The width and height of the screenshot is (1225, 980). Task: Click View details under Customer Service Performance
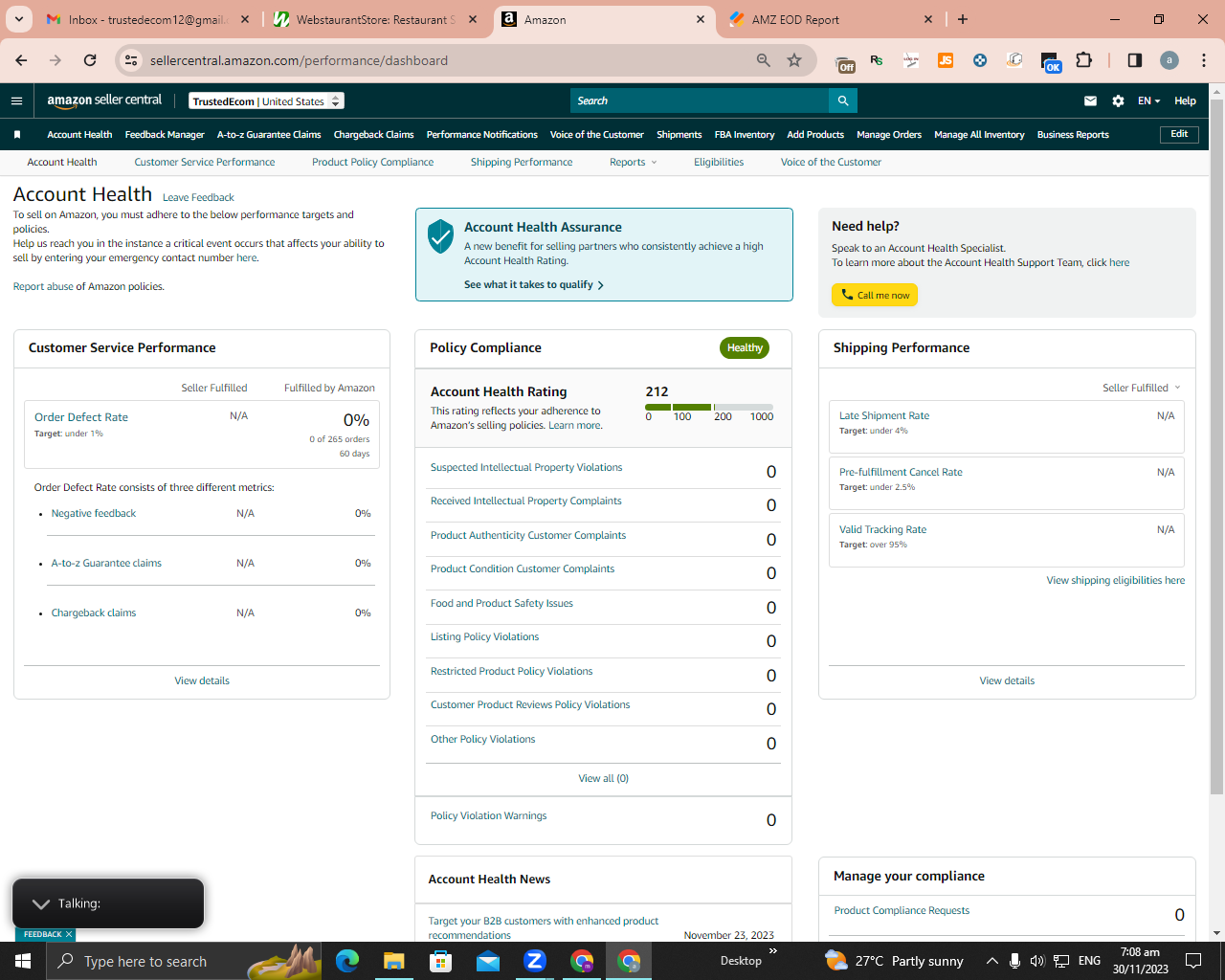point(202,681)
